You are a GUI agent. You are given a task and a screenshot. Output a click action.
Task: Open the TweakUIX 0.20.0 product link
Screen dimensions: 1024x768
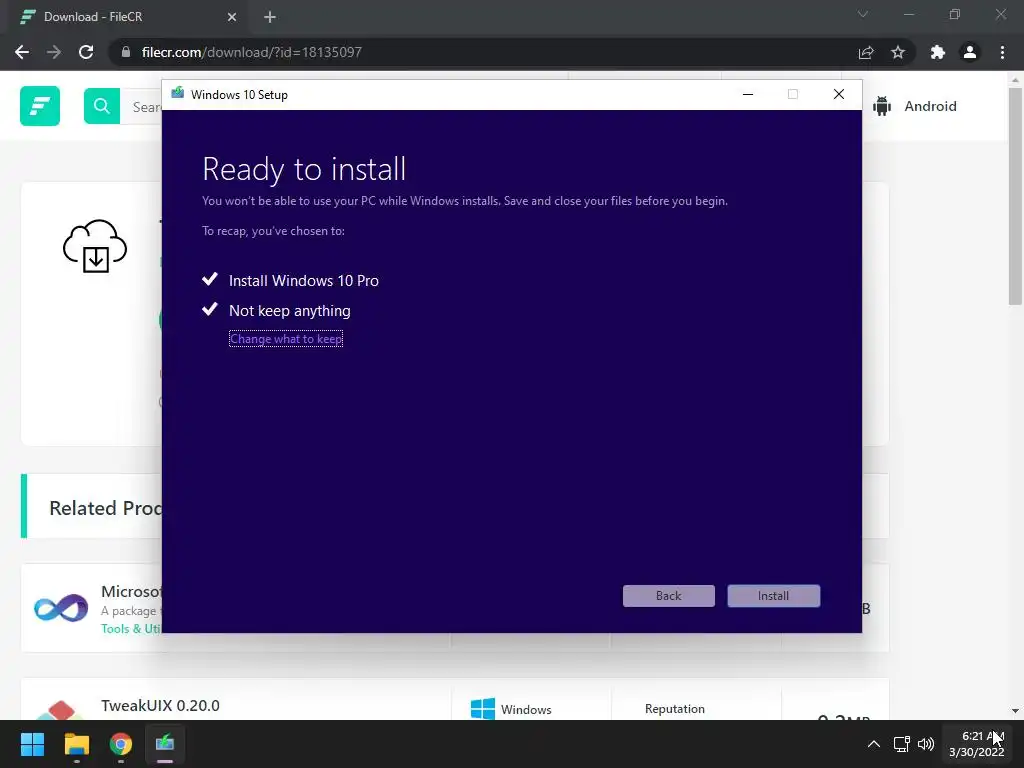[x=160, y=705]
